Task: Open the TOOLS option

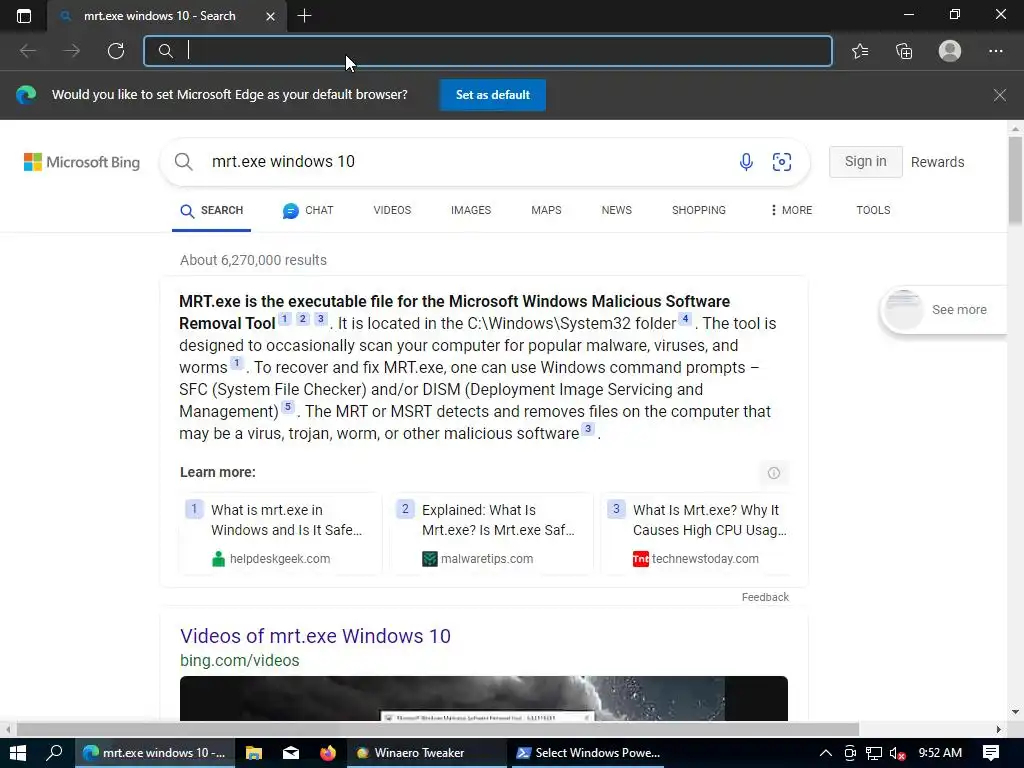Action: [873, 210]
